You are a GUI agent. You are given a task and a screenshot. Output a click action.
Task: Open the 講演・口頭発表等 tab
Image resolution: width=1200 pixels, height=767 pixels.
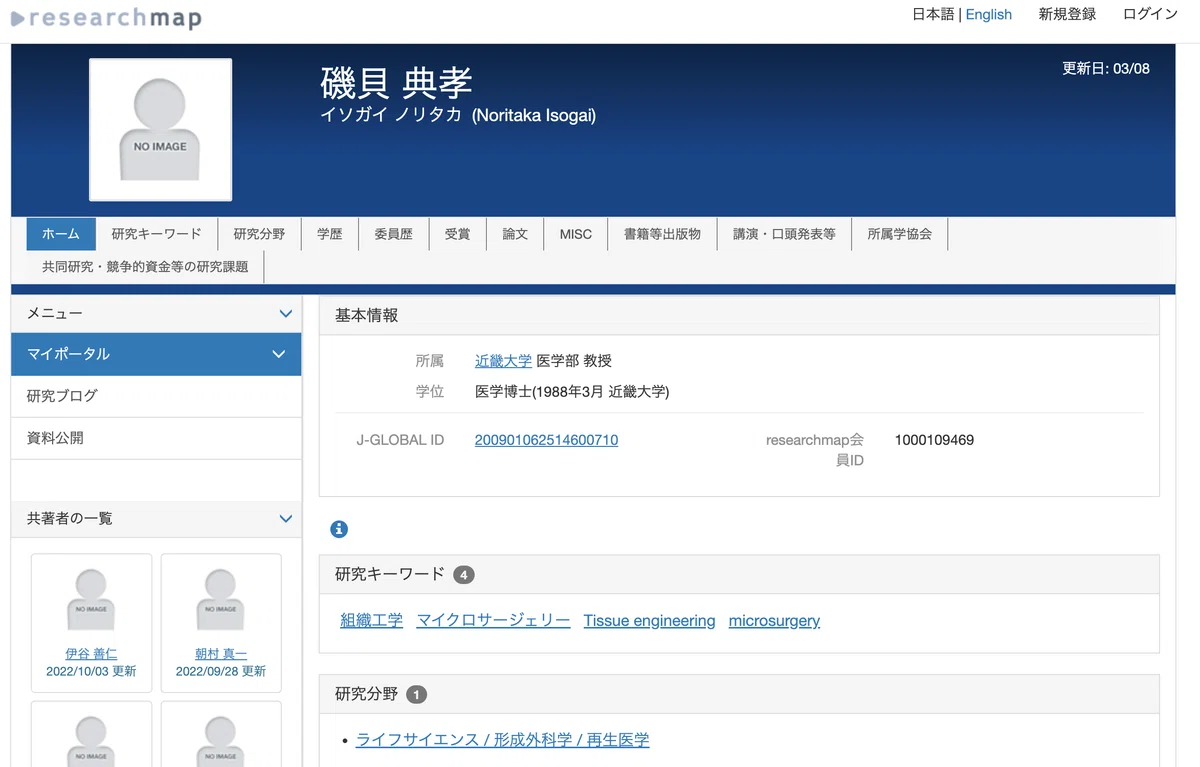(784, 234)
